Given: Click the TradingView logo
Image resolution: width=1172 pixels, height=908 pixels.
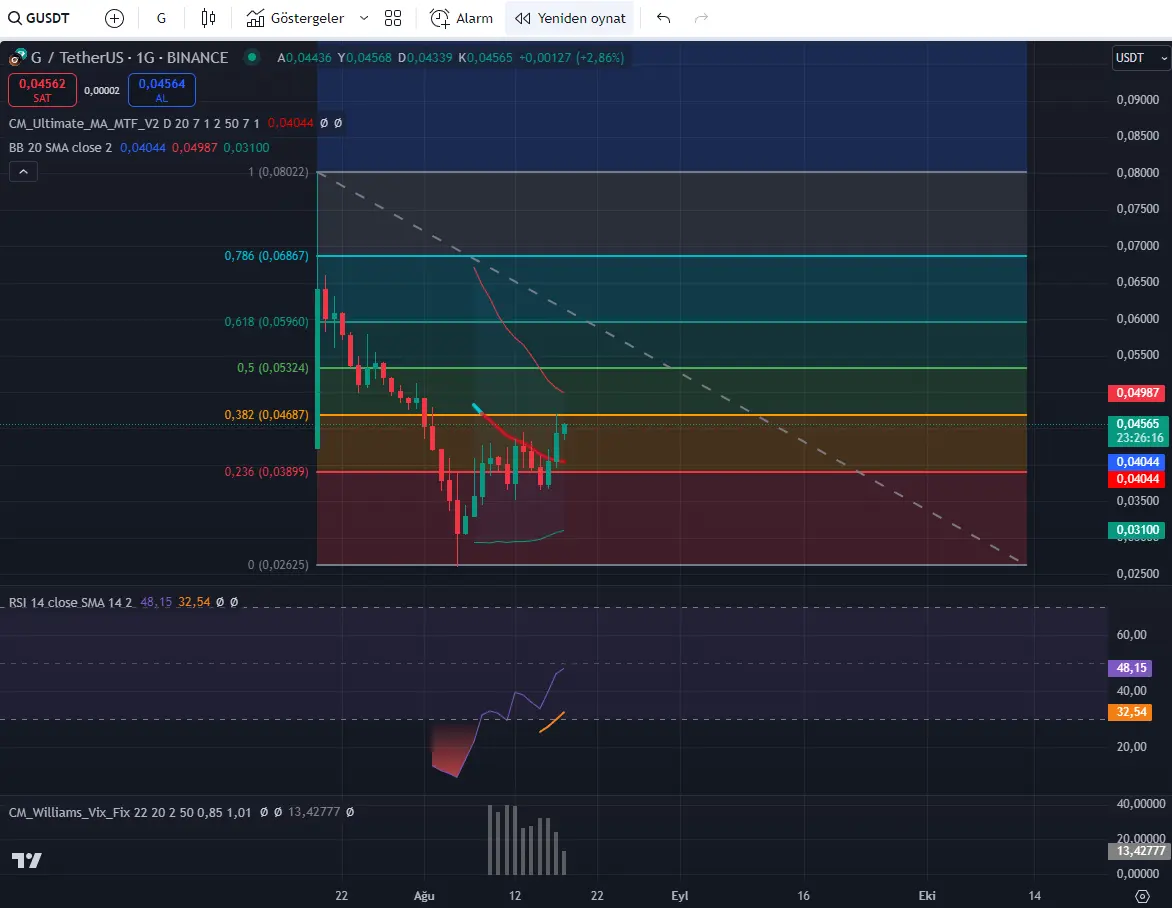Looking at the screenshot, I should coord(27,860).
